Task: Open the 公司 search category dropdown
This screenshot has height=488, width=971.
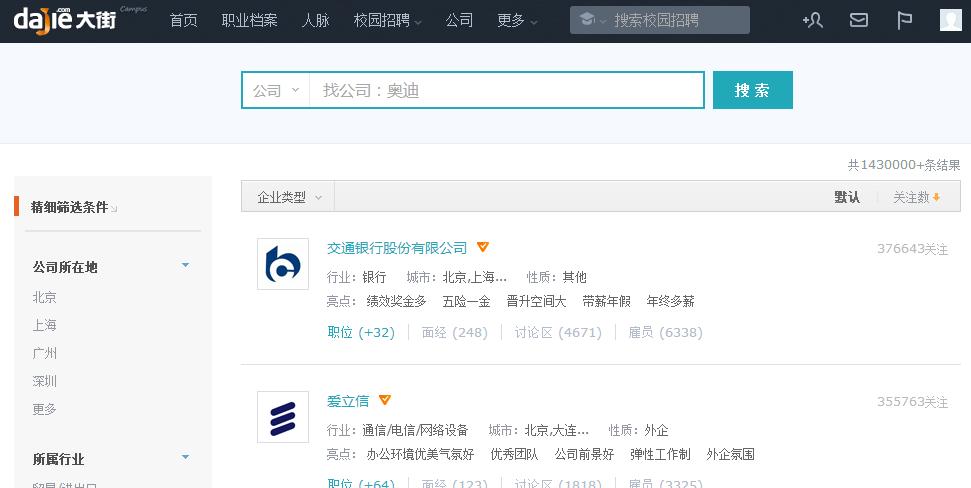Action: point(276,90)
